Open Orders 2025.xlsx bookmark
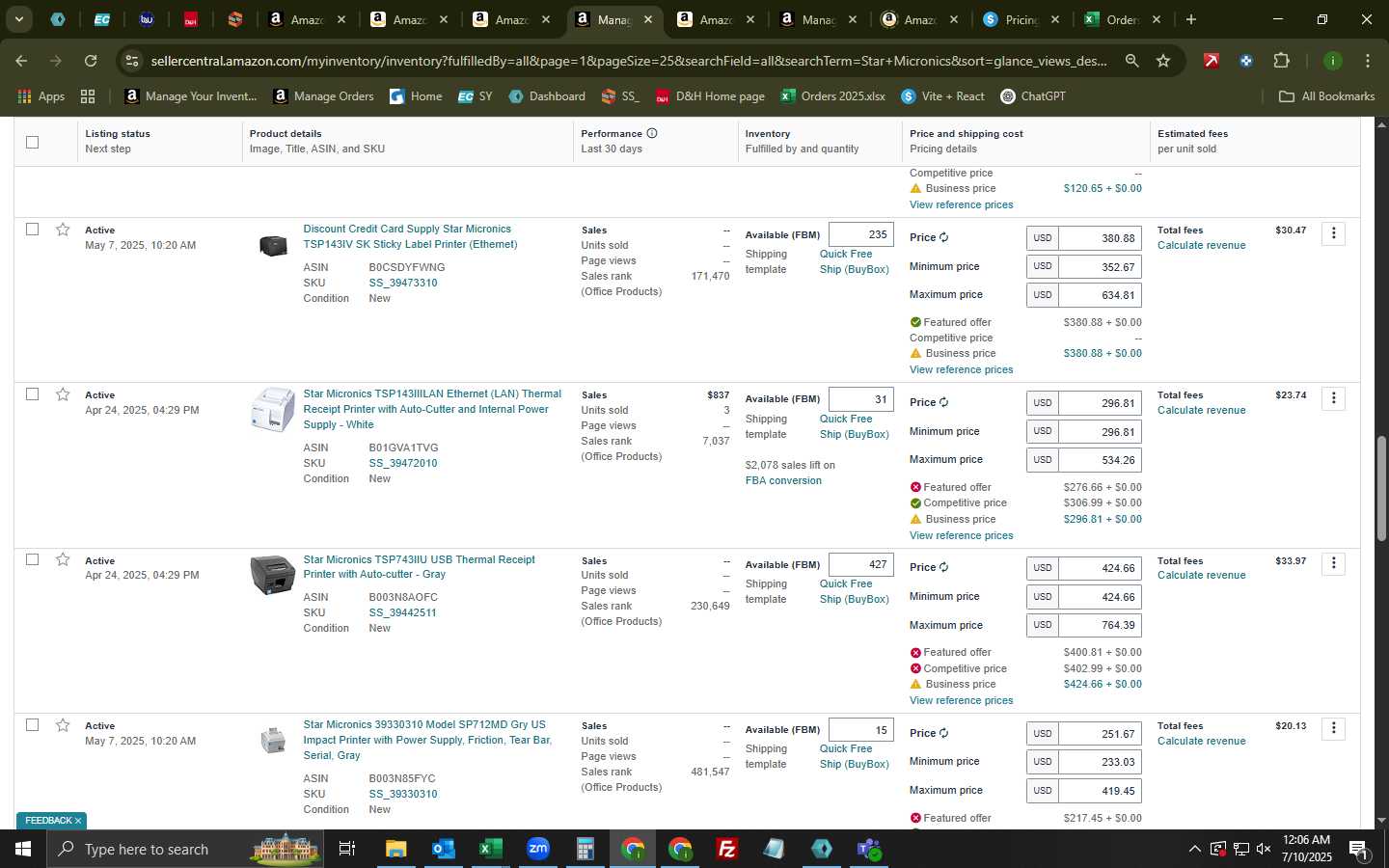This screenshot has height=868, width=1389. tap(833, 96)
